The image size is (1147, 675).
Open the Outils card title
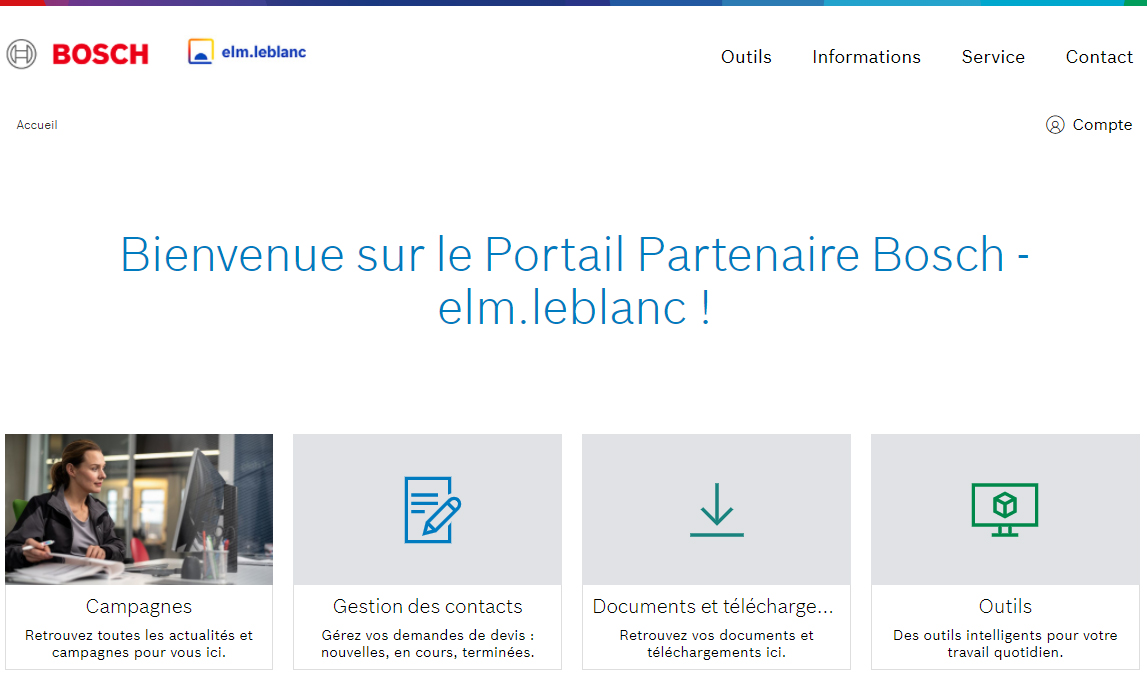pyautogui.click(x=1005, y=606)
